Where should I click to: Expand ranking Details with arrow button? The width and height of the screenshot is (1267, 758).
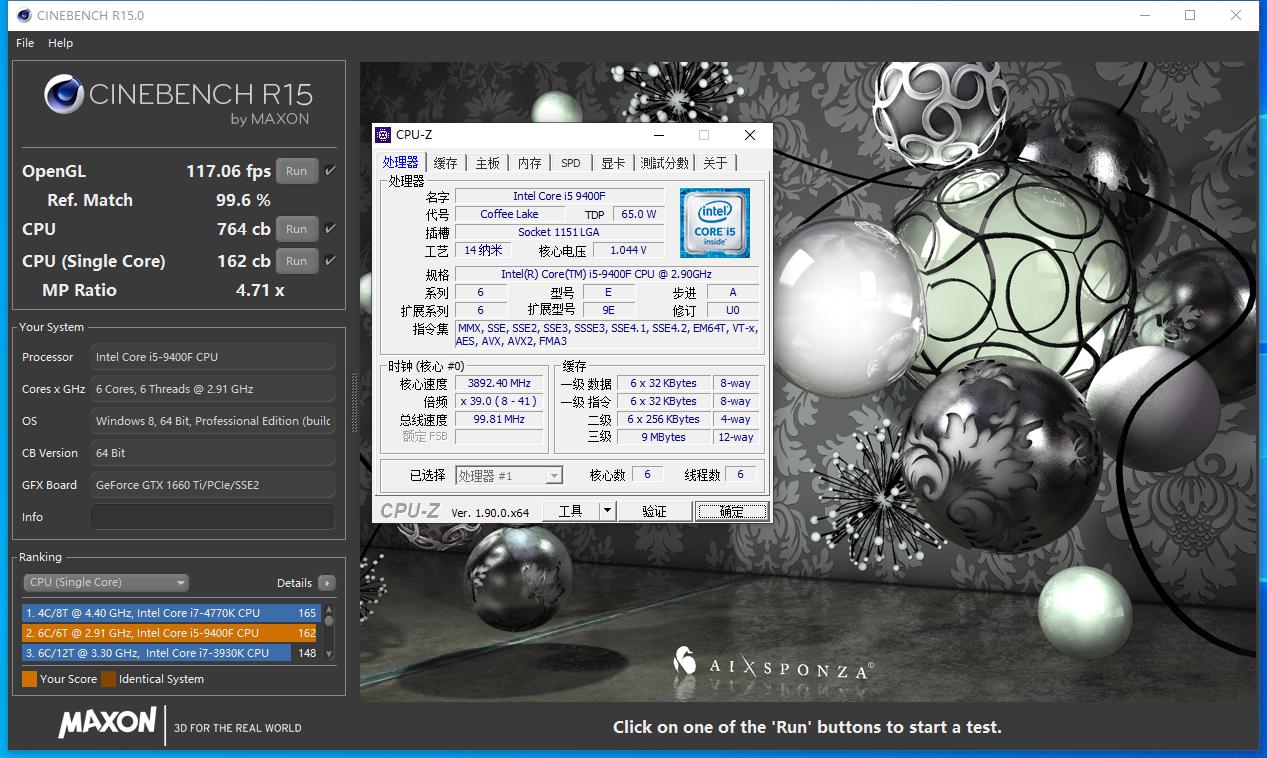click(327, 583)
